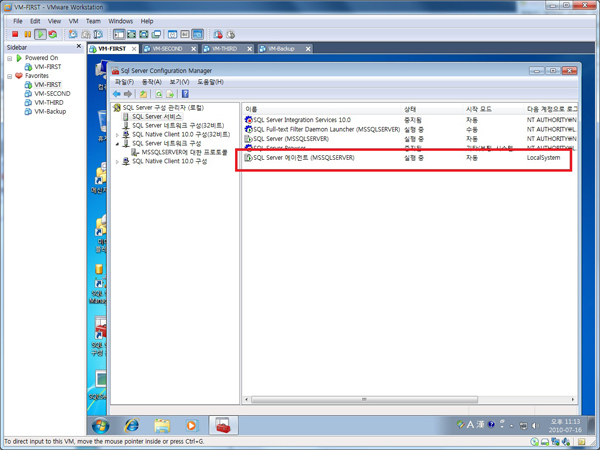Click the Full Screen mode toolbar icon

143,34
